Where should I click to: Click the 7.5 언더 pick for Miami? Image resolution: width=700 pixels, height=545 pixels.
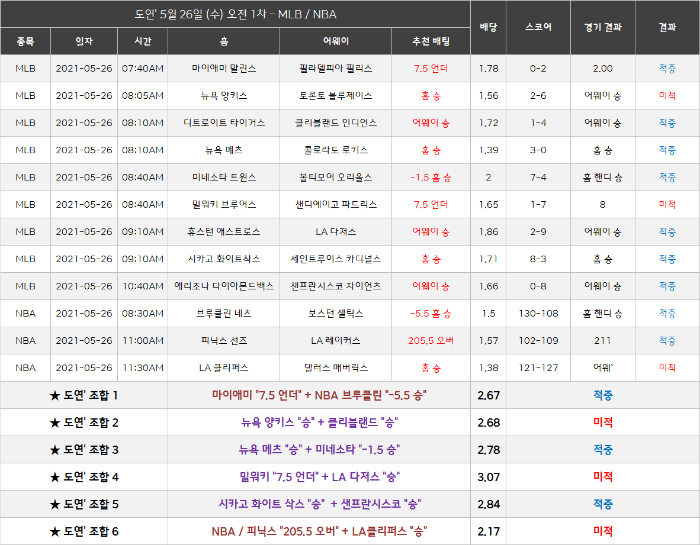click(430, 68)
